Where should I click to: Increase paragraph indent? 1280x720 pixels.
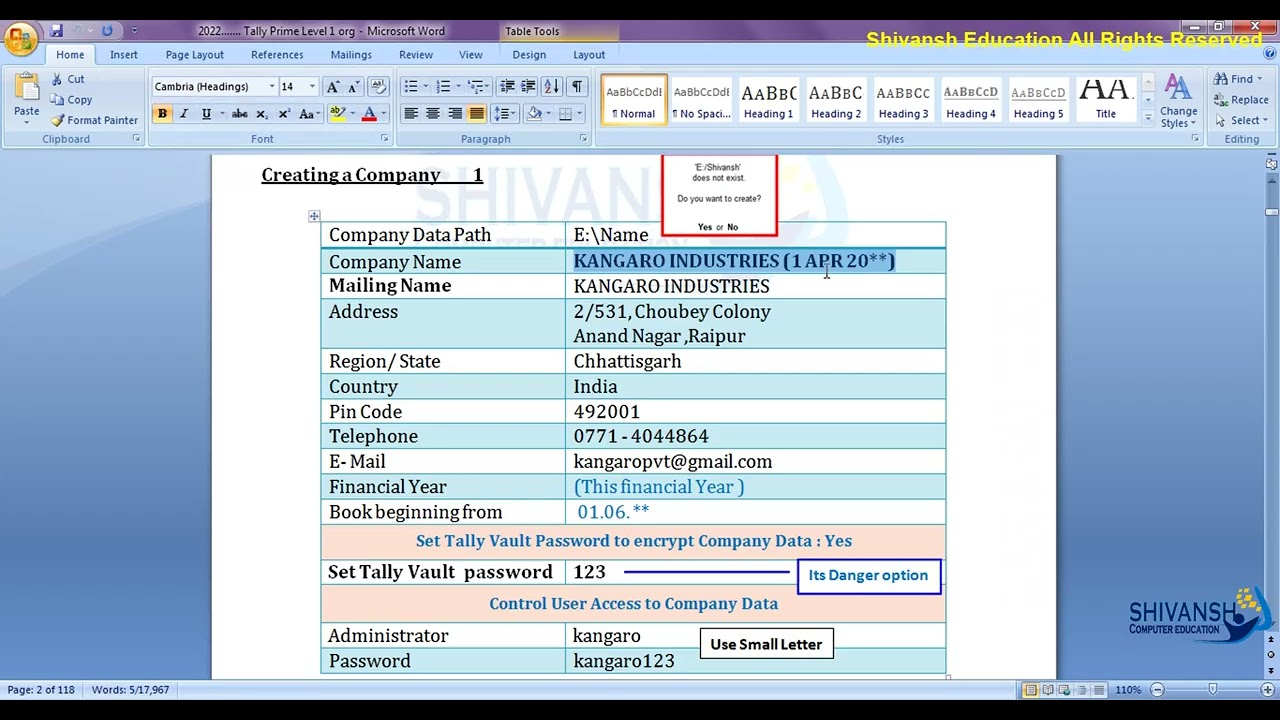point(528,87)
